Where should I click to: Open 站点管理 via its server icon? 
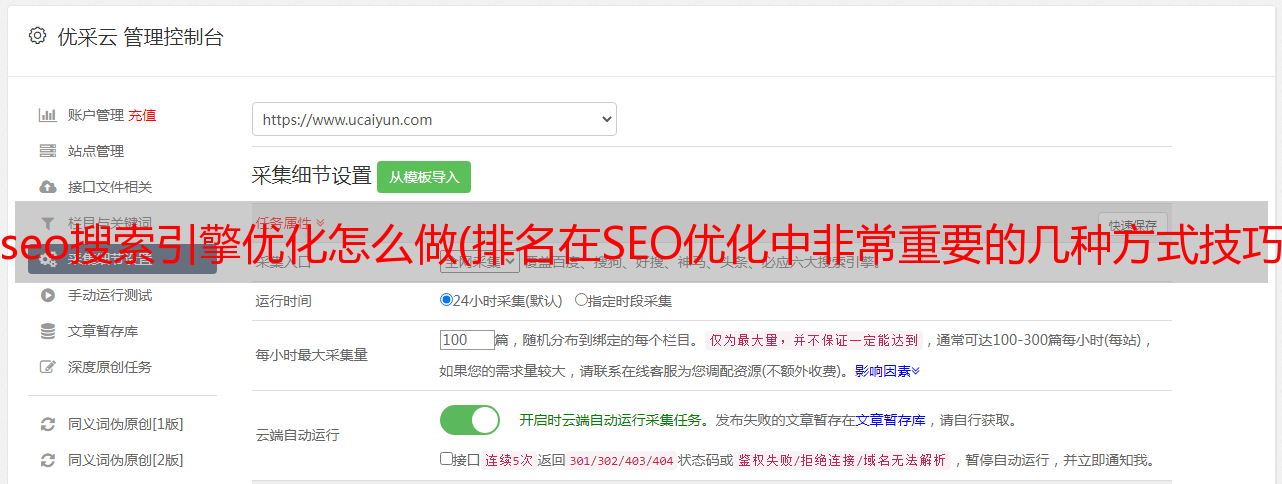point(47,151)
